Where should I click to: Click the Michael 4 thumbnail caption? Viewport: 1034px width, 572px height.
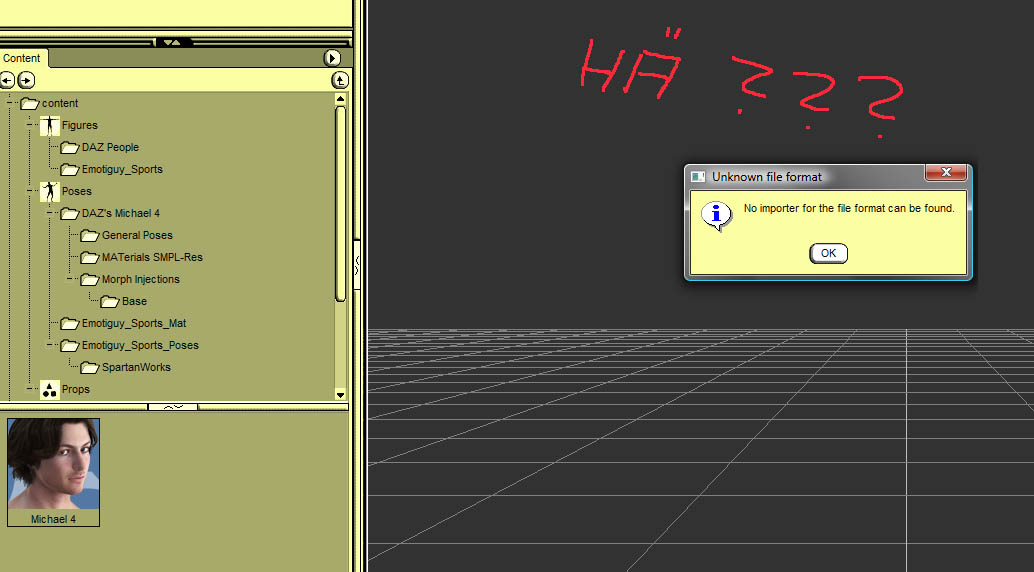click(x=53, y=519)
